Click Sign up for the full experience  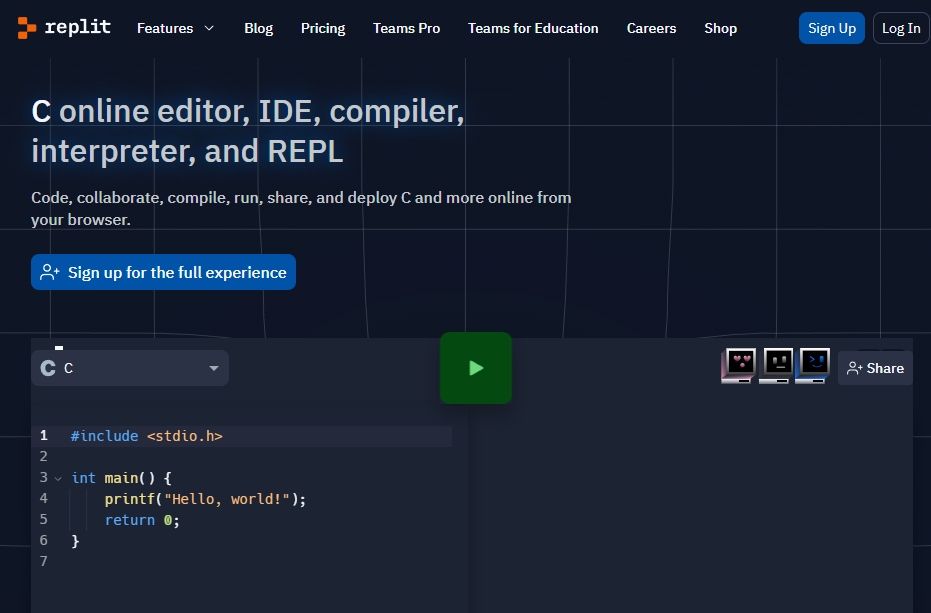163,272
